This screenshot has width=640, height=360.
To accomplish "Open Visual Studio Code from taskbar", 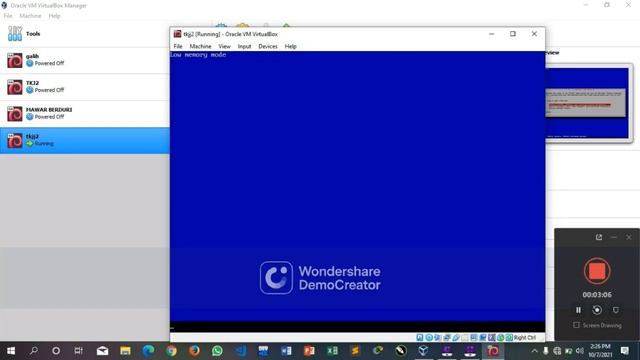I will click(240, 351).
